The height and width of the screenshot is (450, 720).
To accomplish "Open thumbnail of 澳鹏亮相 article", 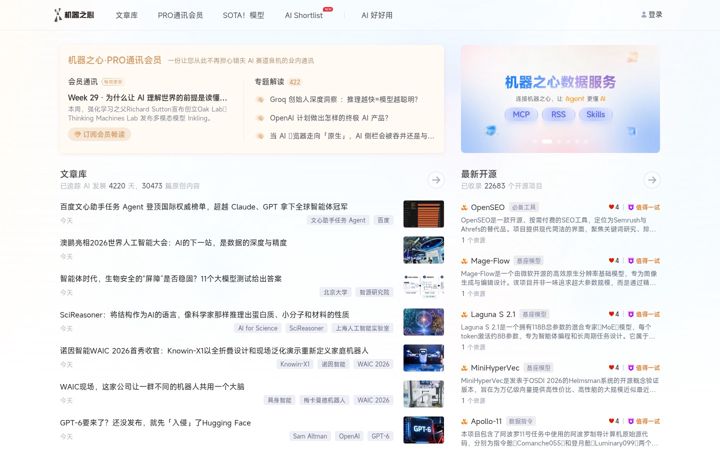I will pos(423,250).
